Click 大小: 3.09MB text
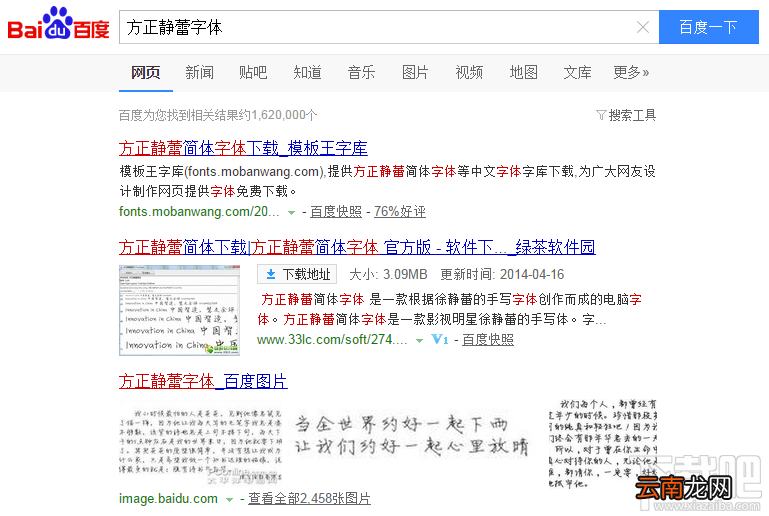 388,274
